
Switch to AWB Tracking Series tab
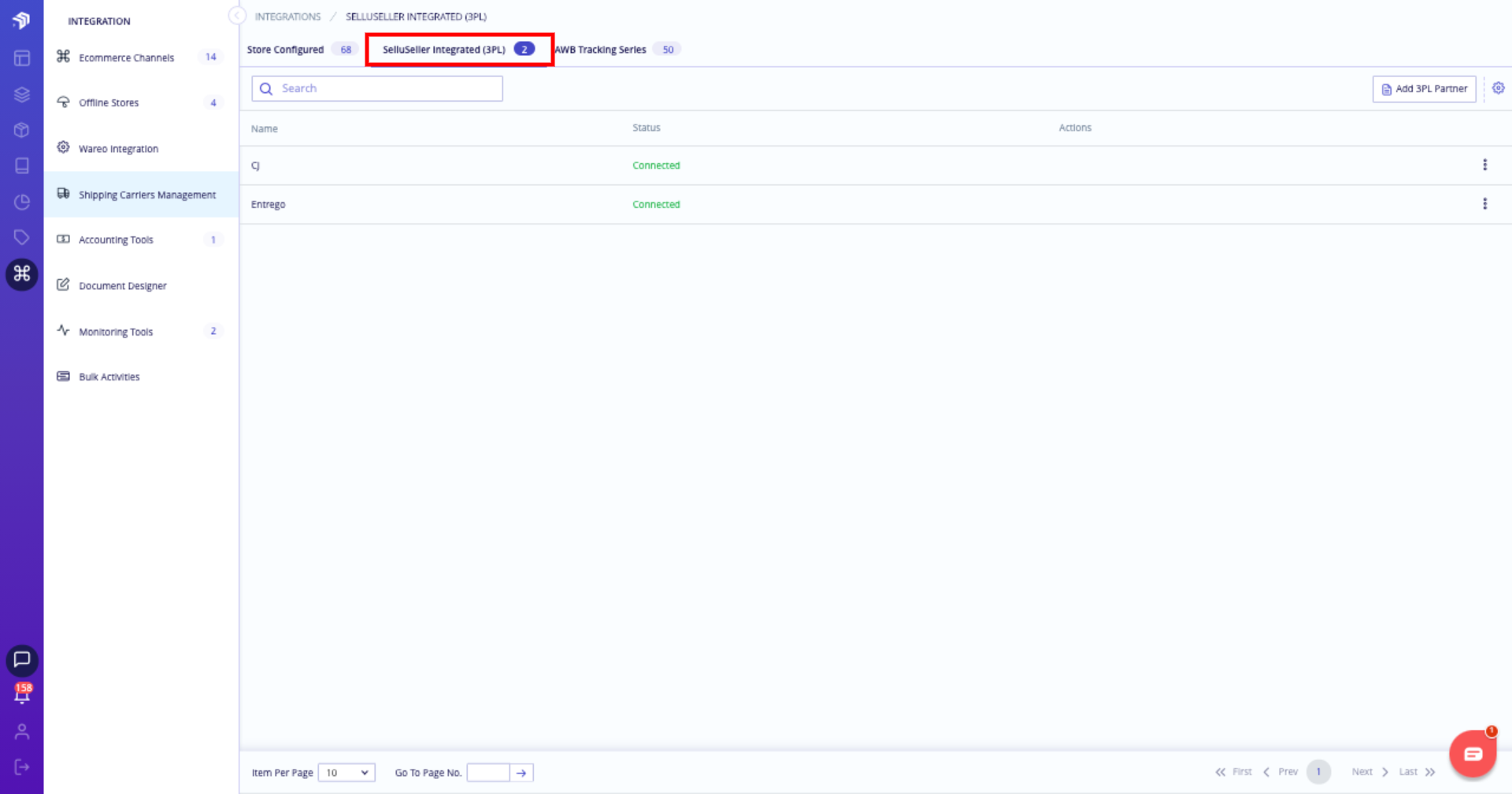(x=617, y=50)
